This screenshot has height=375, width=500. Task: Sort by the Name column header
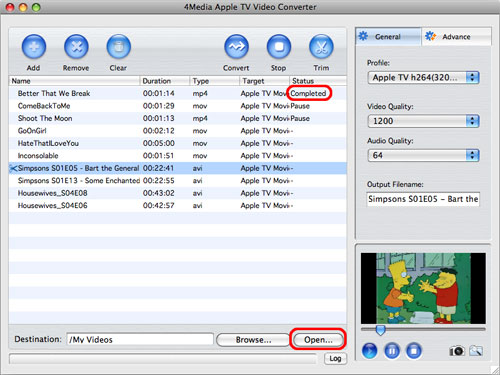pos(74,81)
